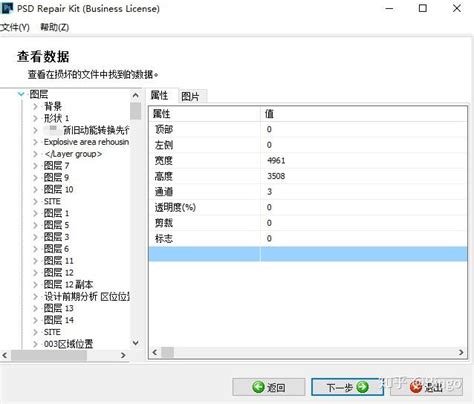474x404 pixels.
Task: Click the property table scroll left arrow
Action: pos(155,352)
